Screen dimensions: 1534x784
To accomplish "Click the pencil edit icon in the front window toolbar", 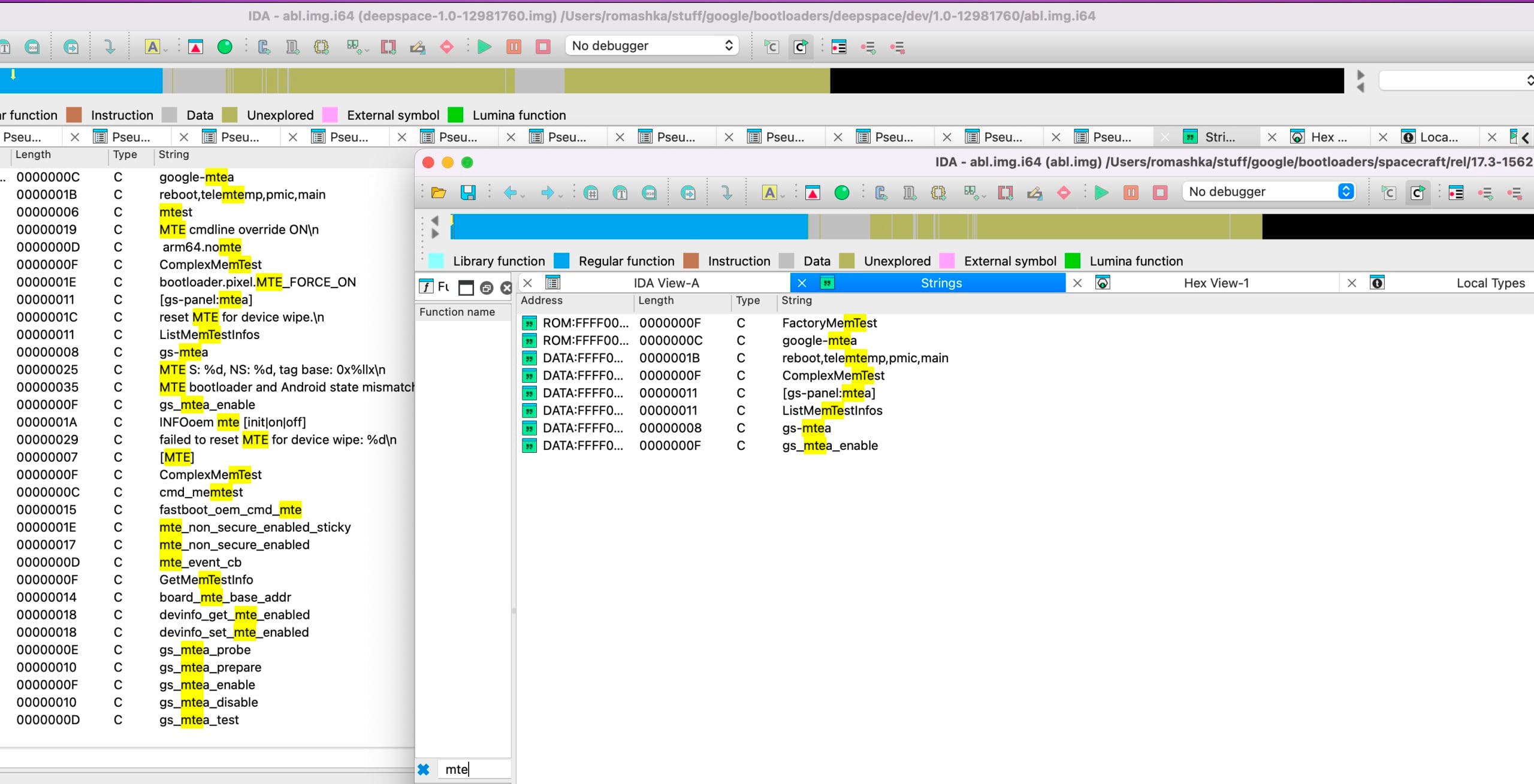I will click(x=1035, y=192).
